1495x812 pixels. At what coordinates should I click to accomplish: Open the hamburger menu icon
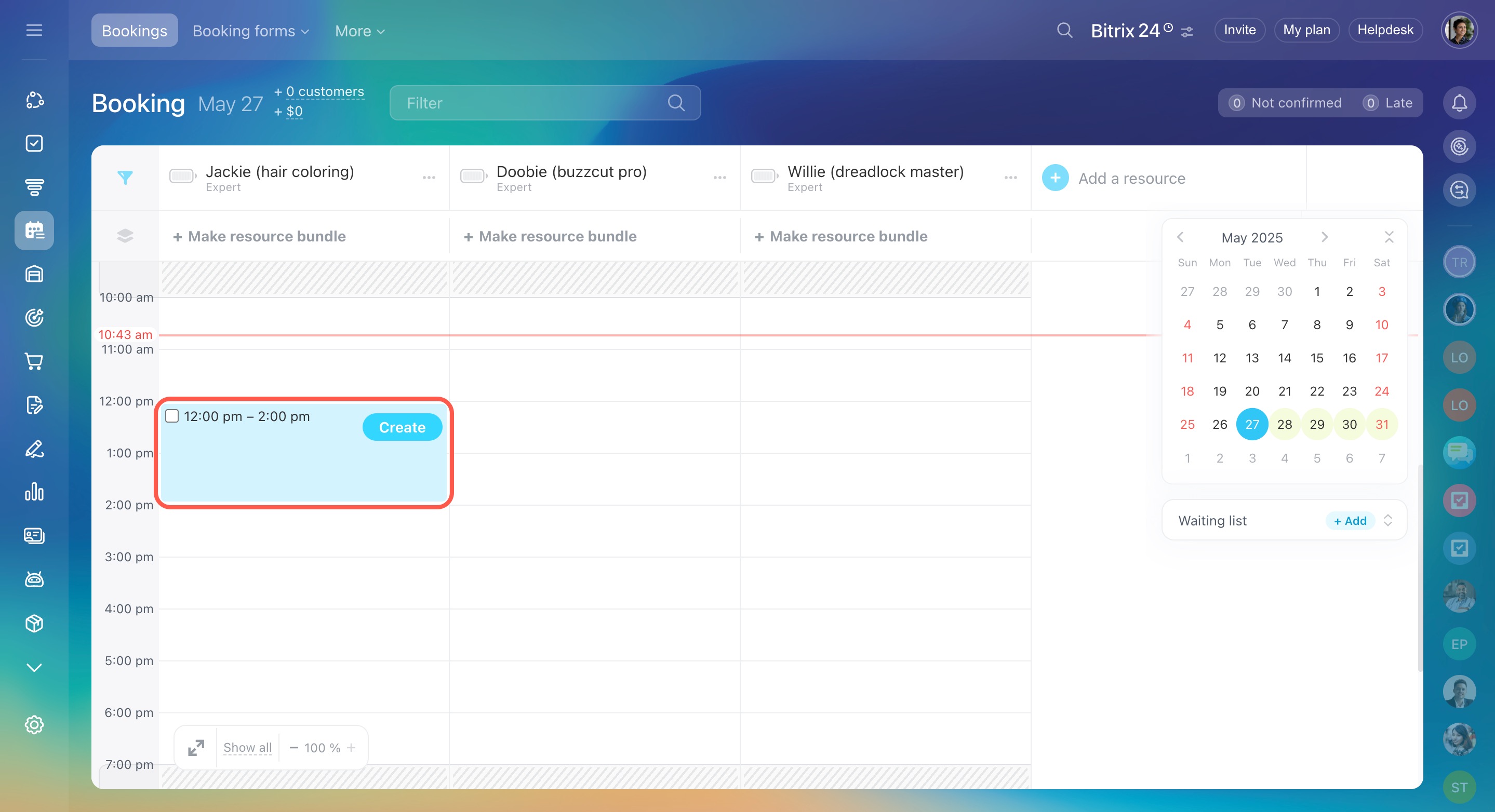(x=34, y=30)
